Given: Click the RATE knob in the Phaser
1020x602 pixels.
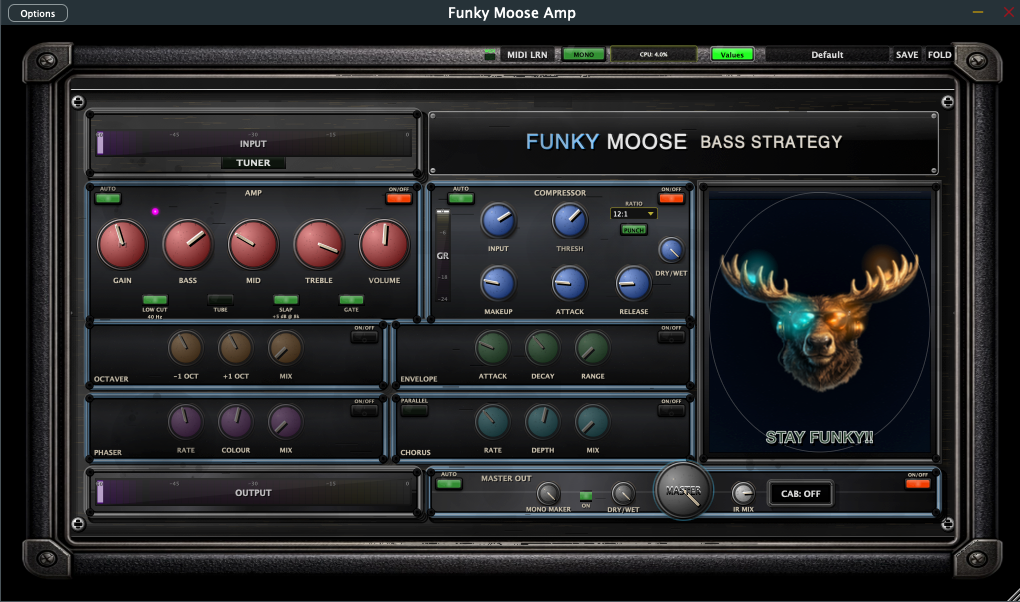Looking at the screenshot, I should 186,425.
